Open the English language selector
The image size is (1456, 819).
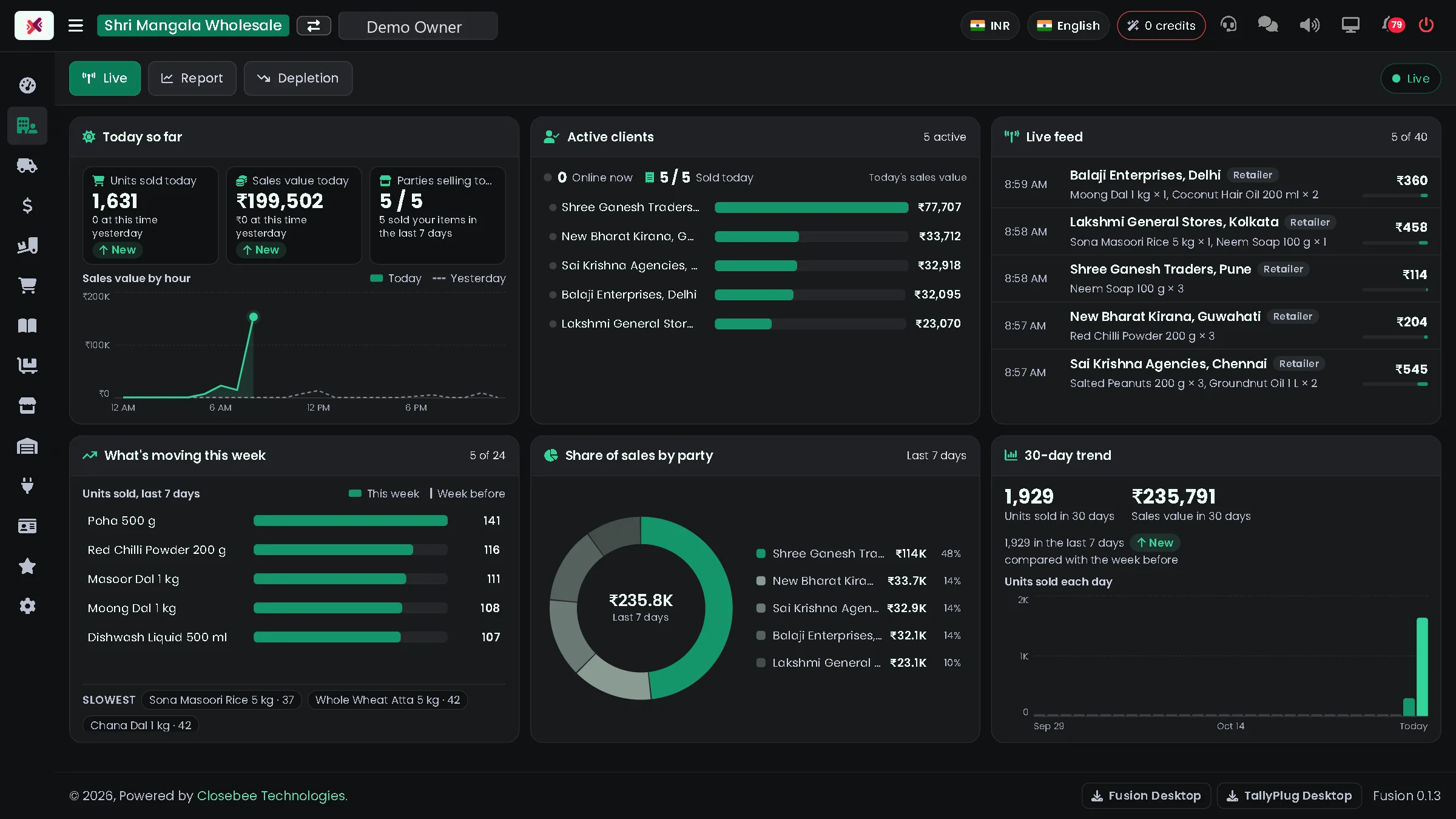click(1068, 25)
